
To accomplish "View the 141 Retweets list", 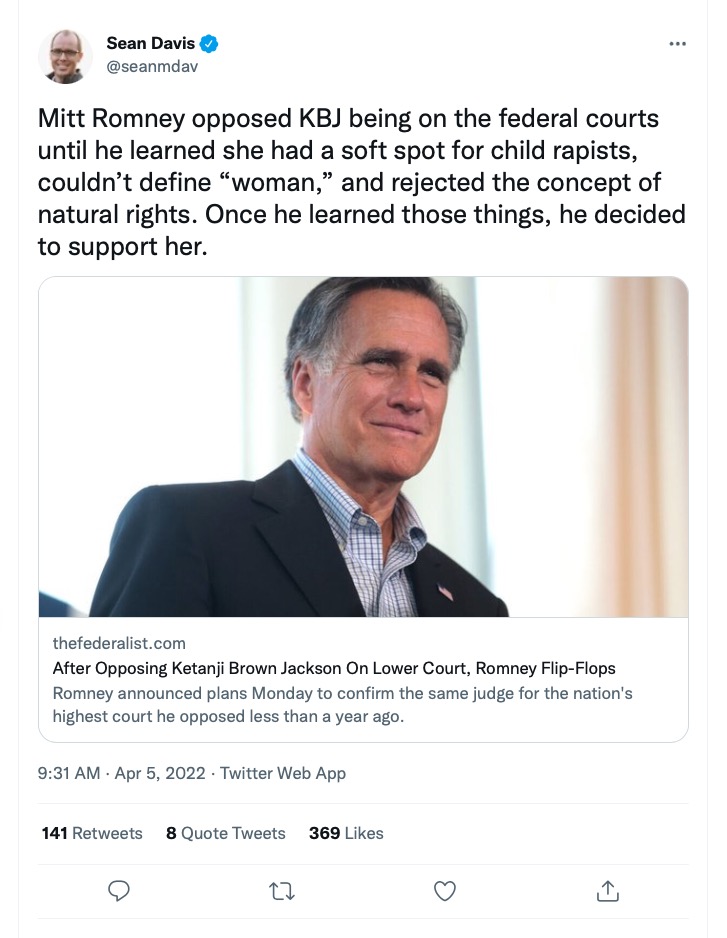I will 92,833.
